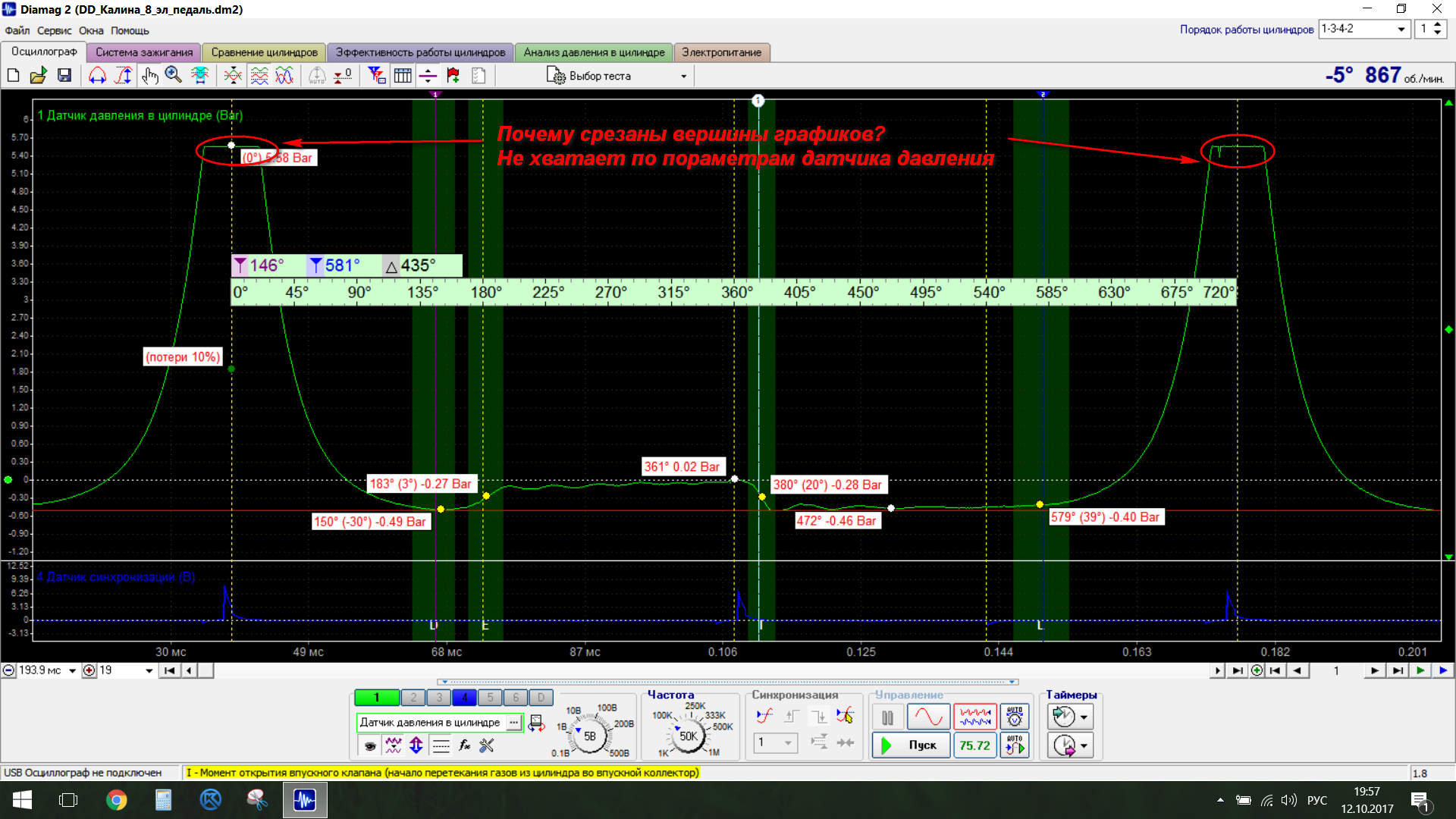
Task: Switch to Анализ давления в цилиндре tab
Action: 594,52
